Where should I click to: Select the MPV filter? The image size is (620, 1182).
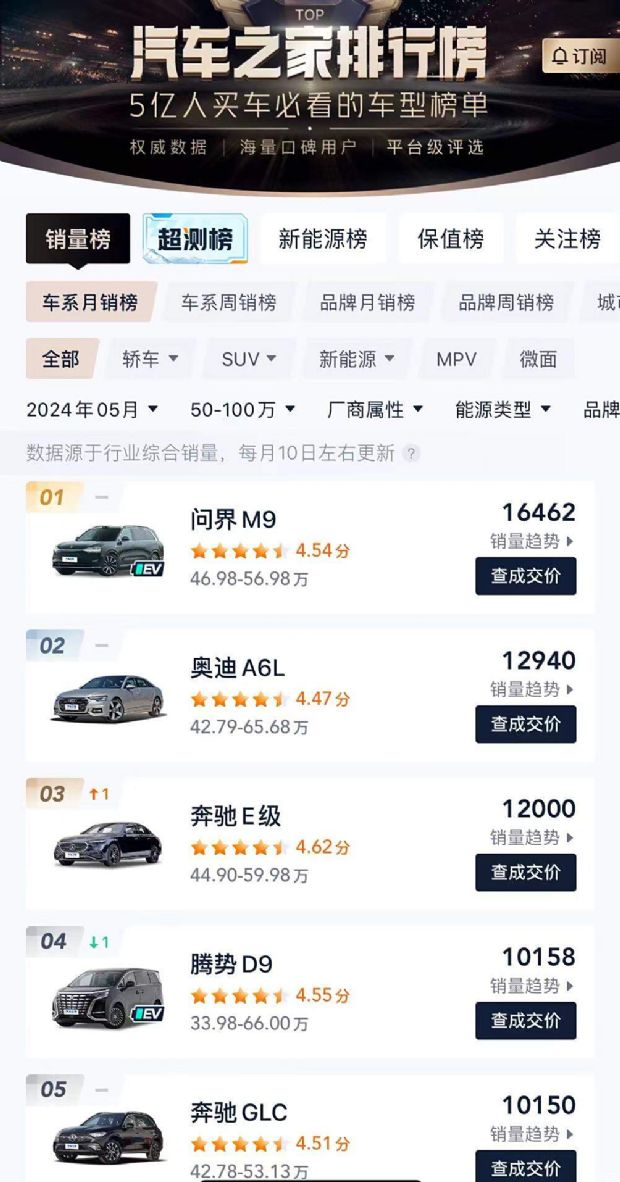click(454, 359)
